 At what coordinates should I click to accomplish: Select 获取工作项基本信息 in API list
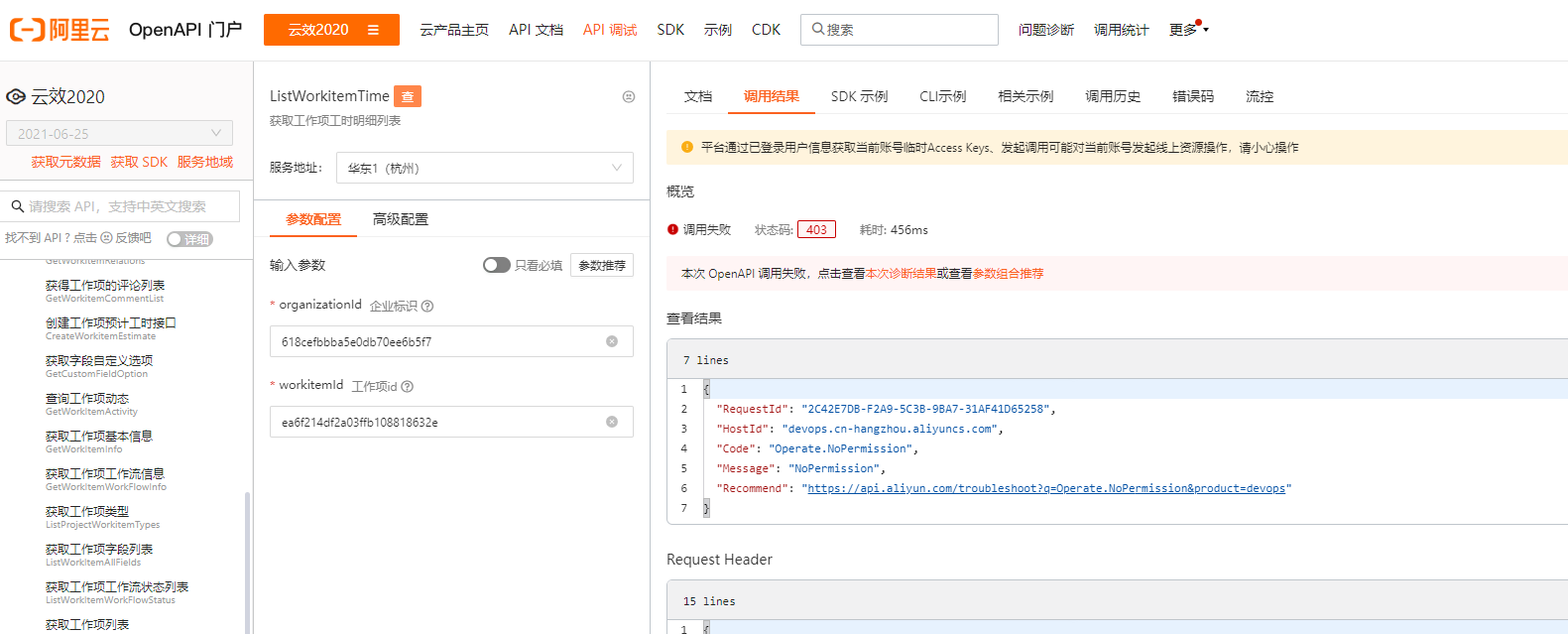coord(99,437)
